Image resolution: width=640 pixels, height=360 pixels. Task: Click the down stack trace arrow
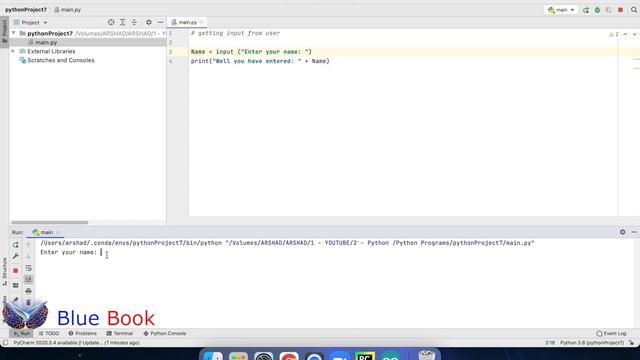[28, 256]
